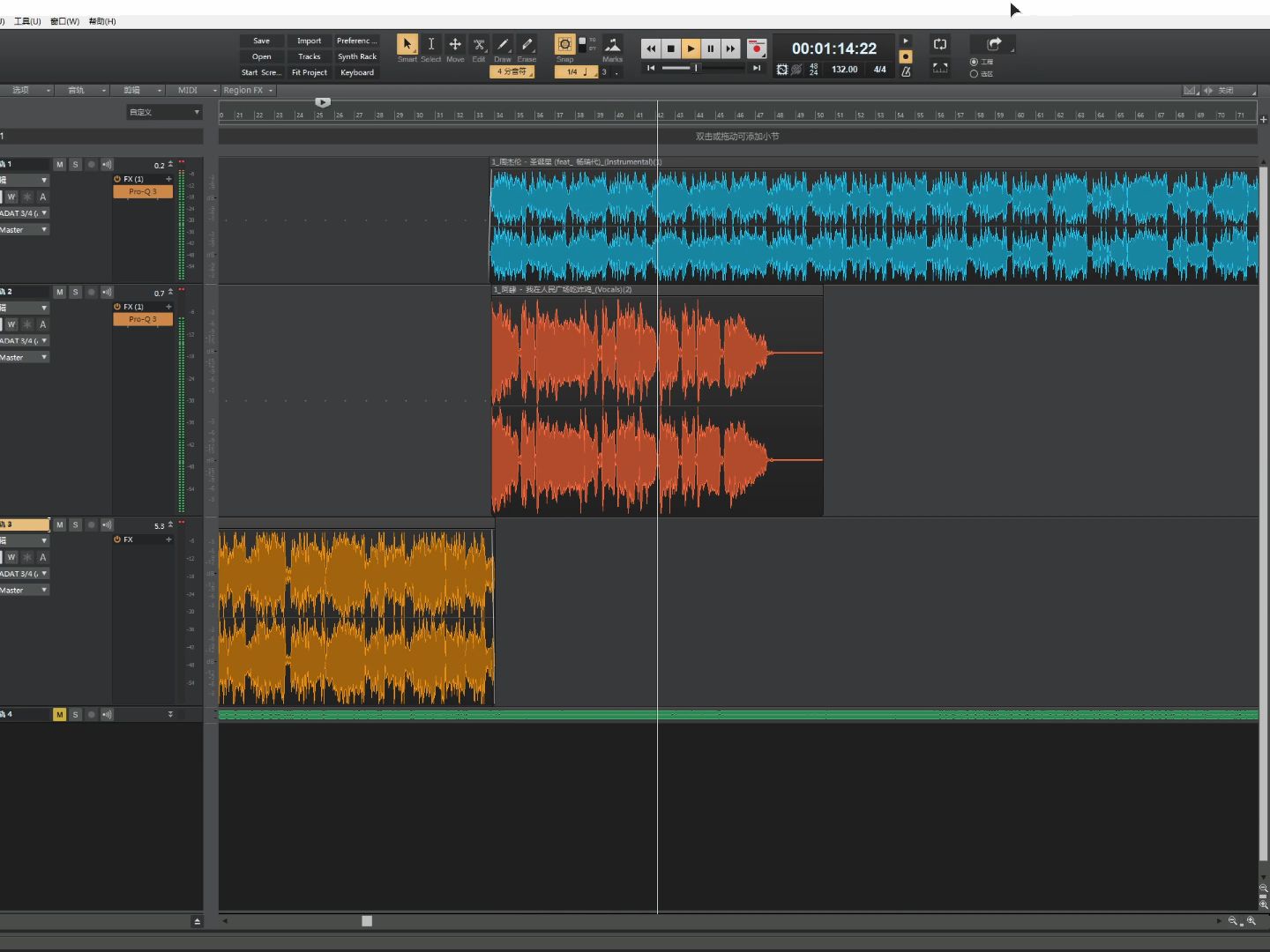The image size is (1270, 952).
Task: Choose the Erase tool
Action: coord(527,44)
